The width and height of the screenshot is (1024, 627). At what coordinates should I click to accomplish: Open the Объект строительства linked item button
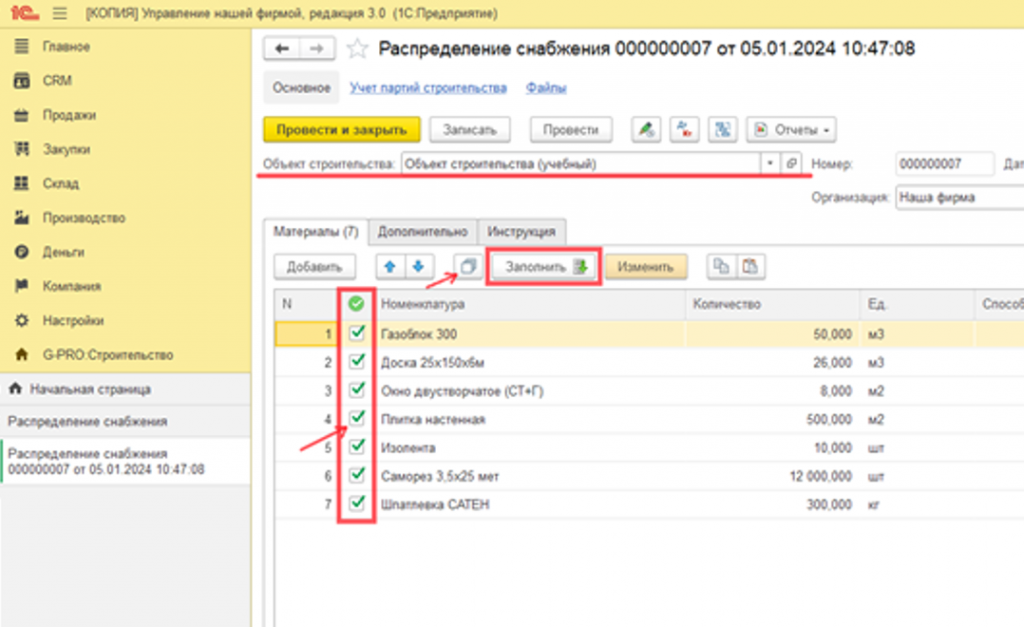[791, 164]
